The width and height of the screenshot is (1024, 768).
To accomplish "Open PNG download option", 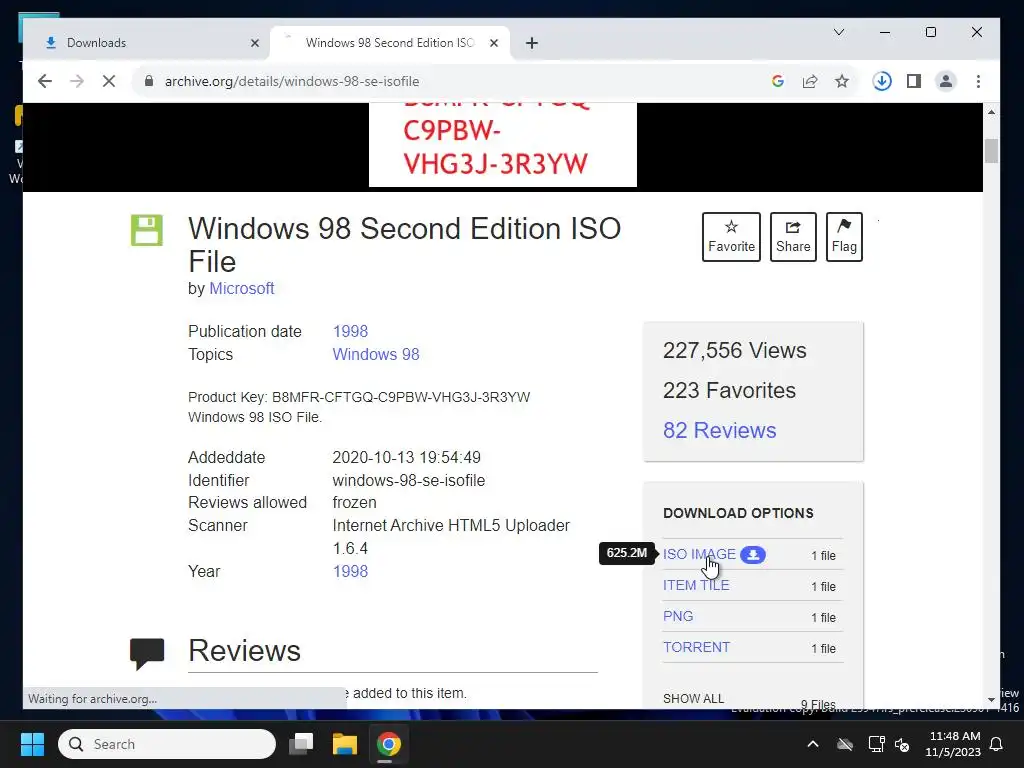I will coord(678,616).
